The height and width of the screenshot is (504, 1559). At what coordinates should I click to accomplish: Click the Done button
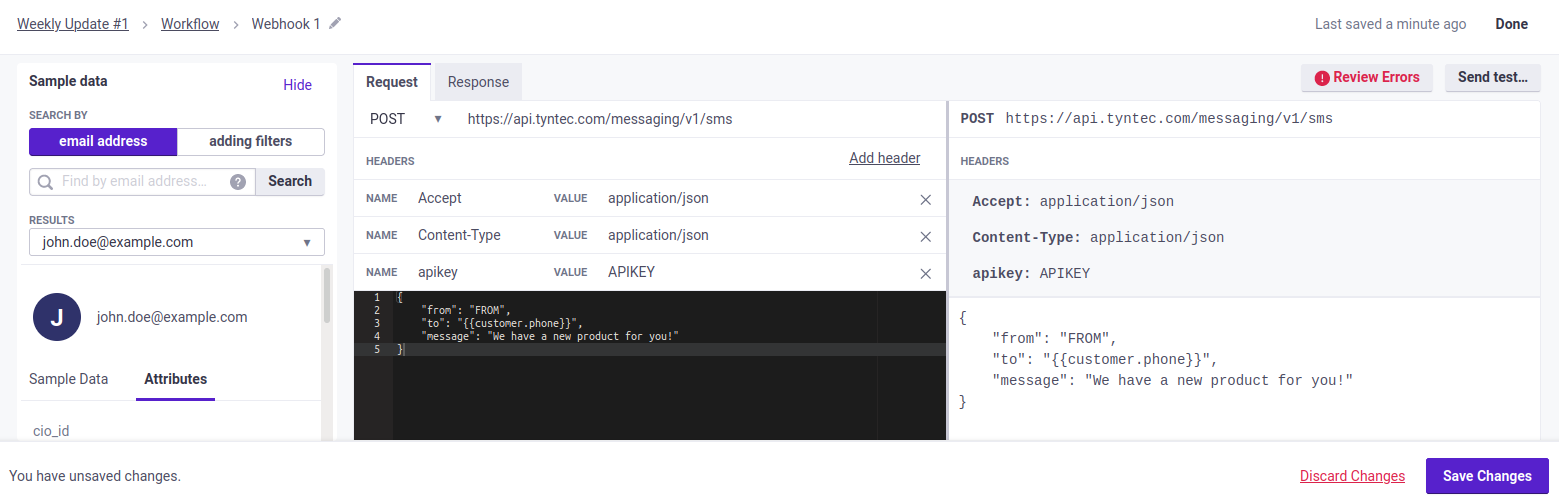(x=1512, y=24)
